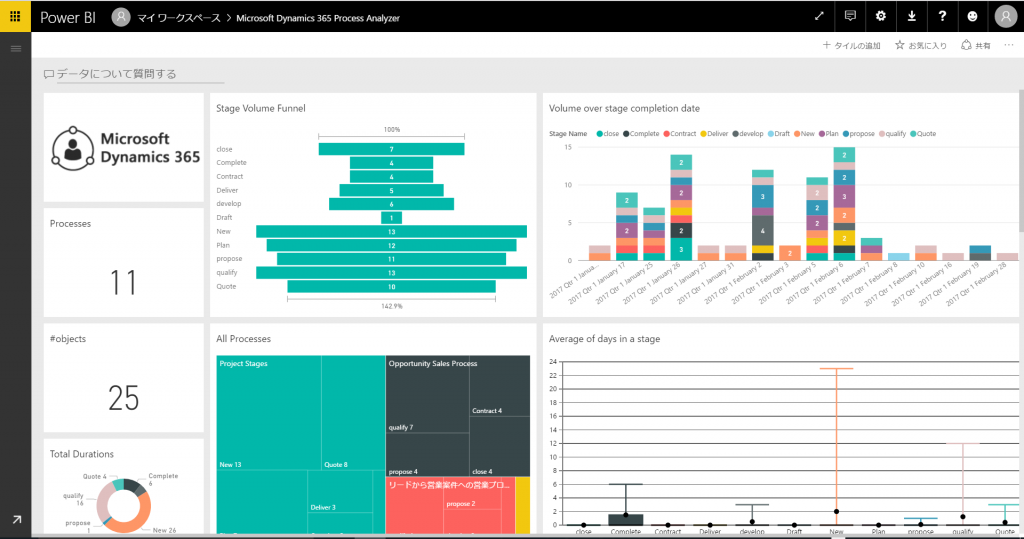
Task: Click the dashboard vertical scrollbar
Action: click(1021, 160)
